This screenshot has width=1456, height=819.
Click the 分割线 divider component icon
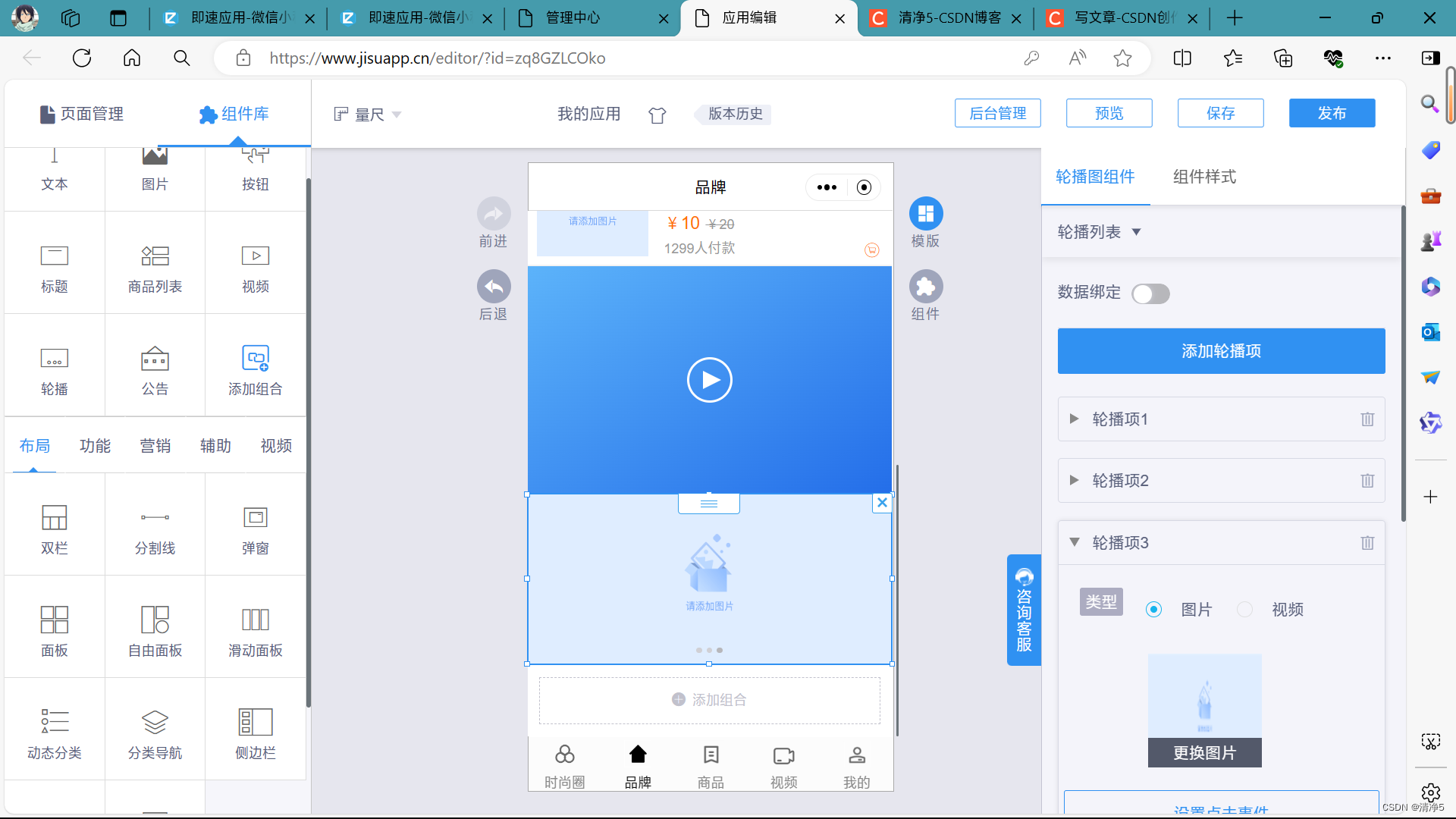click(155, 518)
